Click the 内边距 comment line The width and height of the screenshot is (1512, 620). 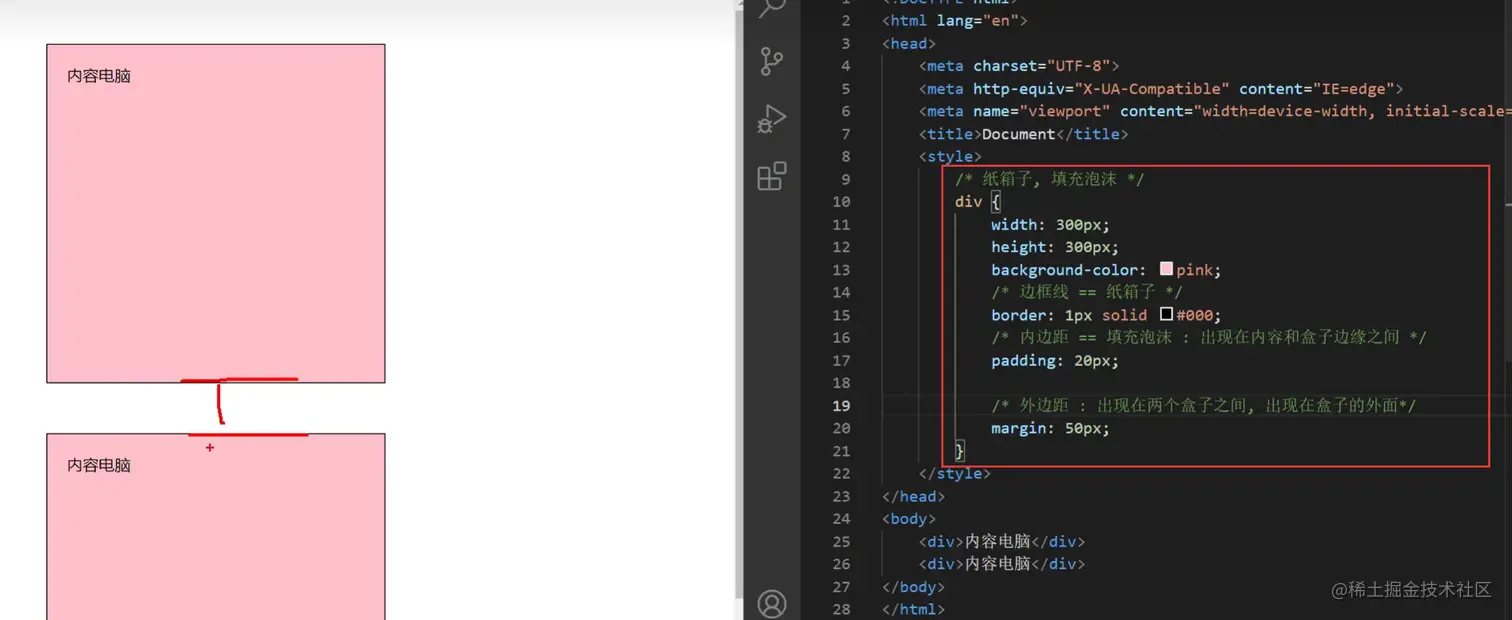pos(1209,337)
